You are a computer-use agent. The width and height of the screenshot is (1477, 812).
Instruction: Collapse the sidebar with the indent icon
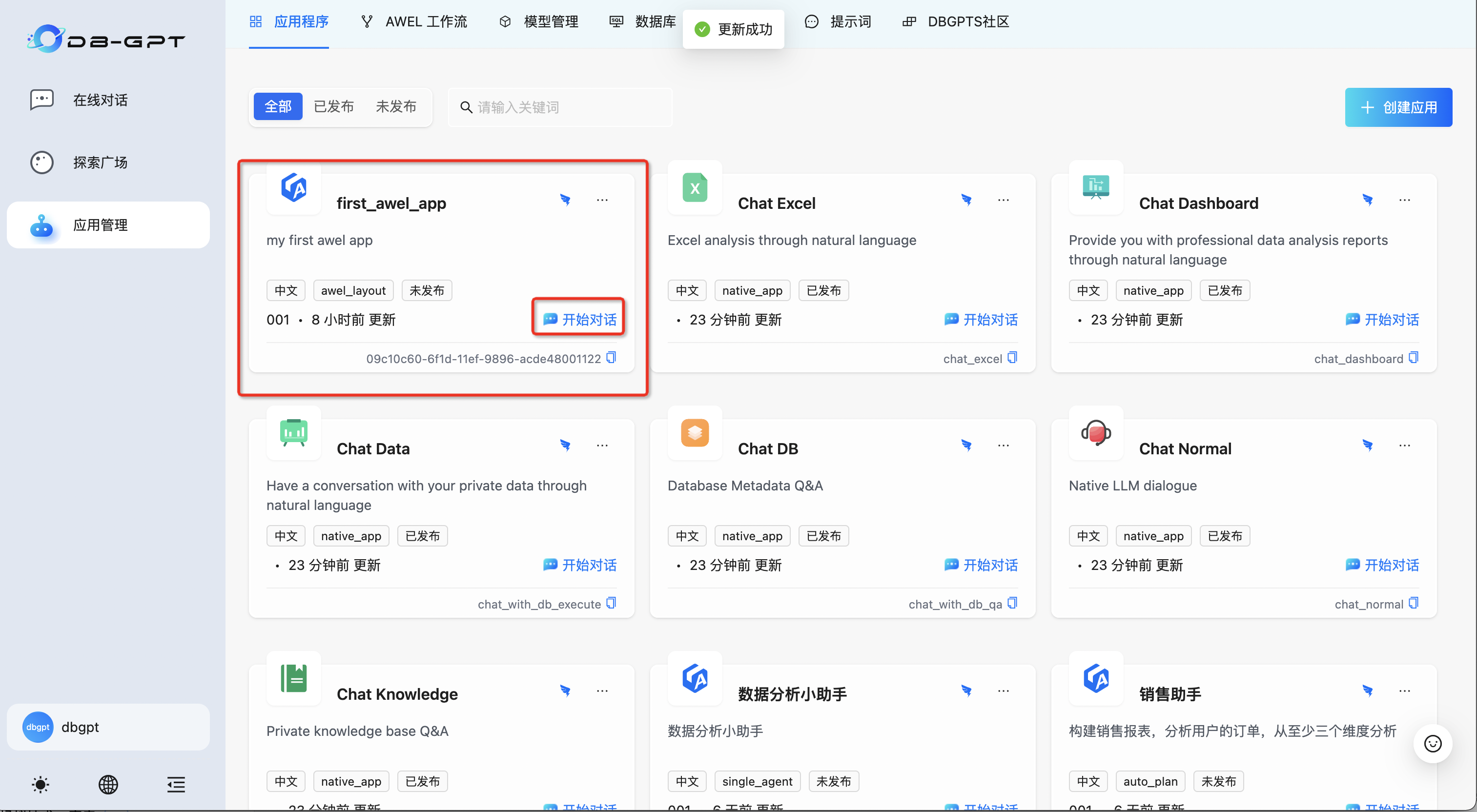(x=176, y=784)
